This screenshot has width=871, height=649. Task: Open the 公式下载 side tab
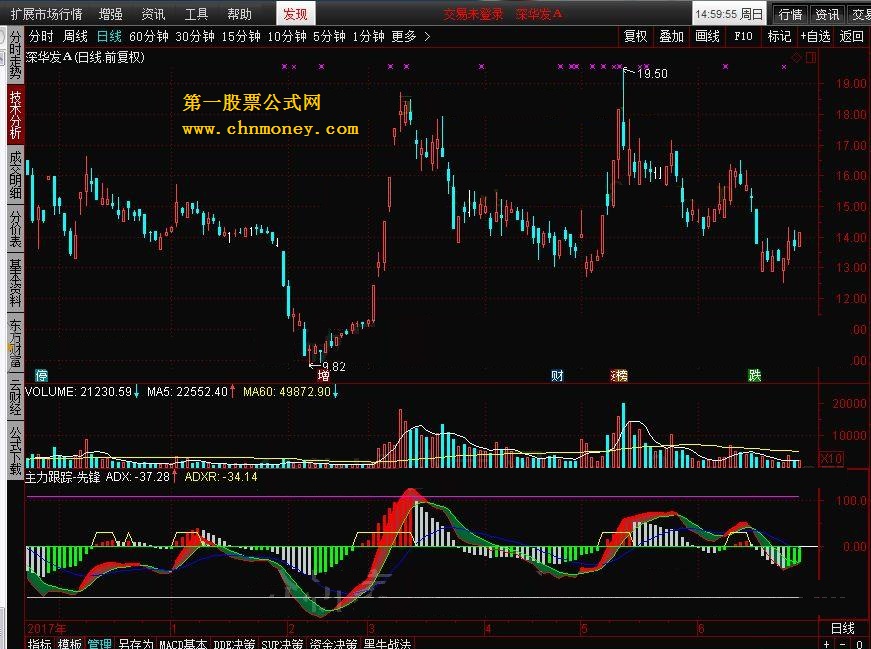tap(15, 450)
